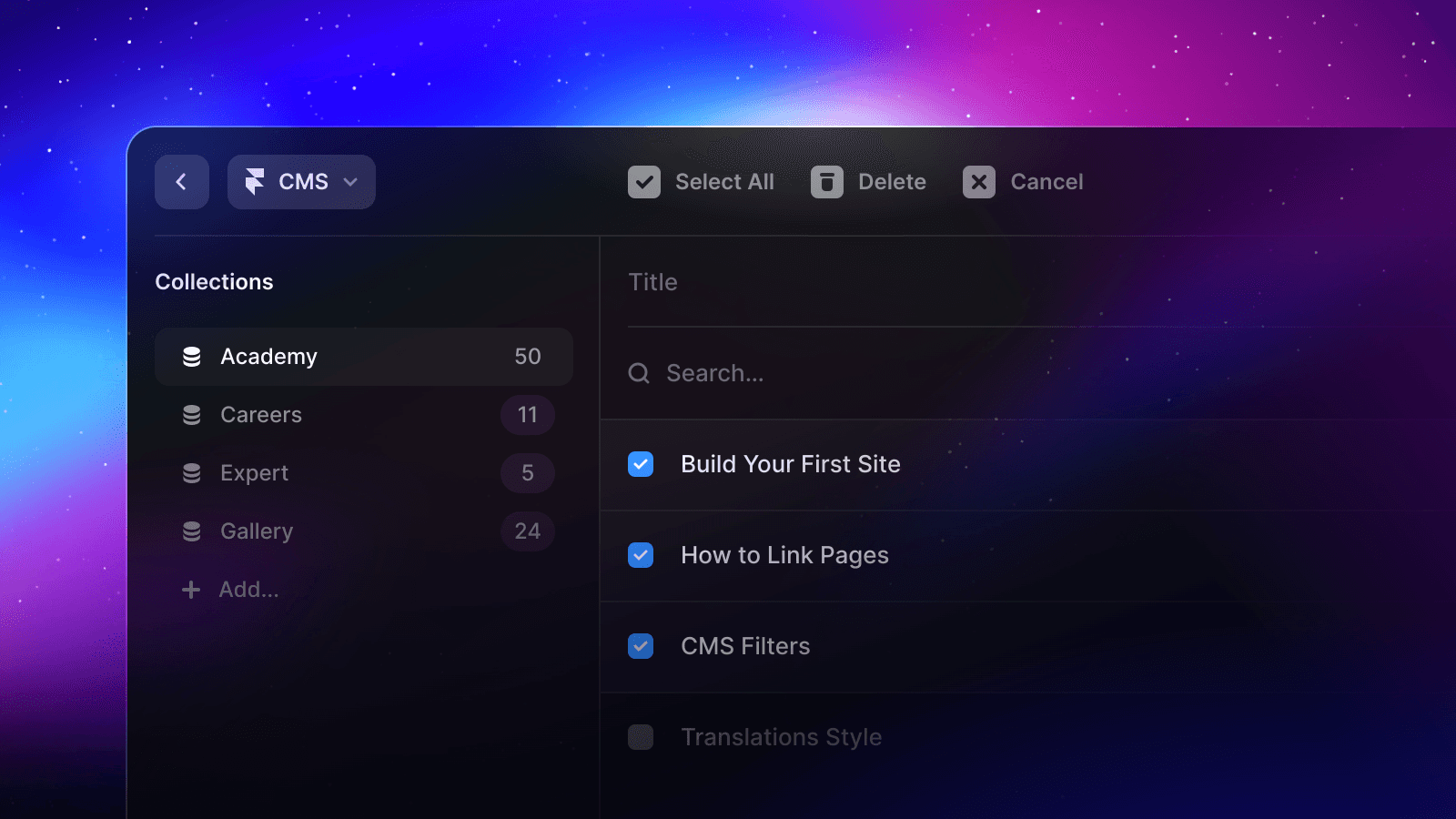The image size is (1456, 819).
Task: Click the Select All checkmark icon
Action: (644, 182)
